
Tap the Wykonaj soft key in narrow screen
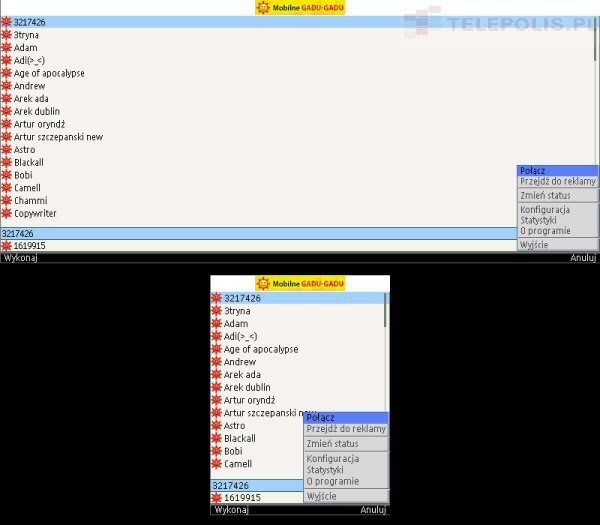[x=232, y=510]
